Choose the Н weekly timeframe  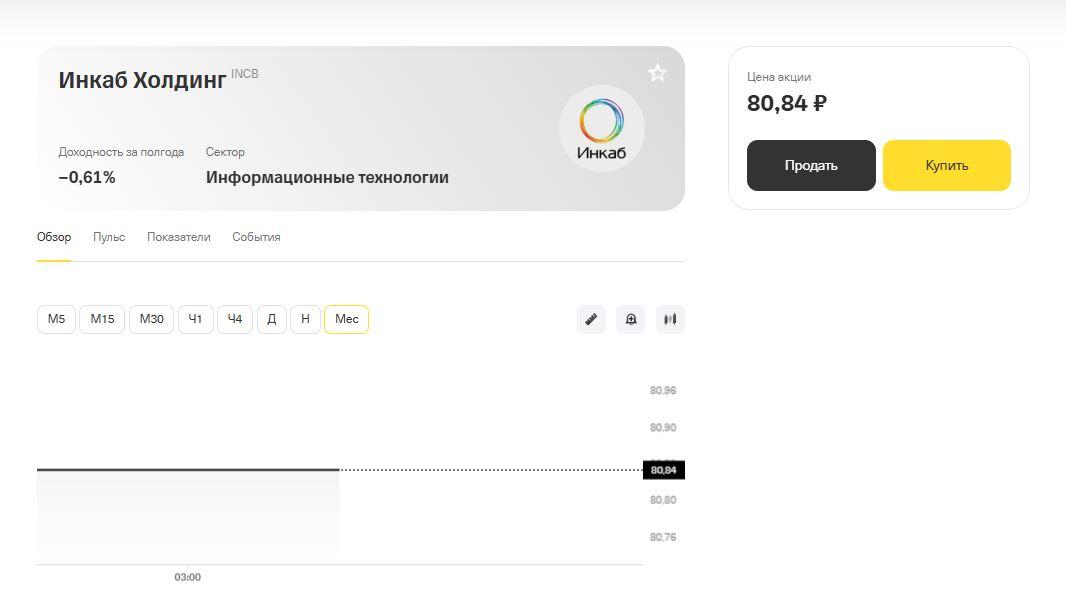click(x=305, y=319)
